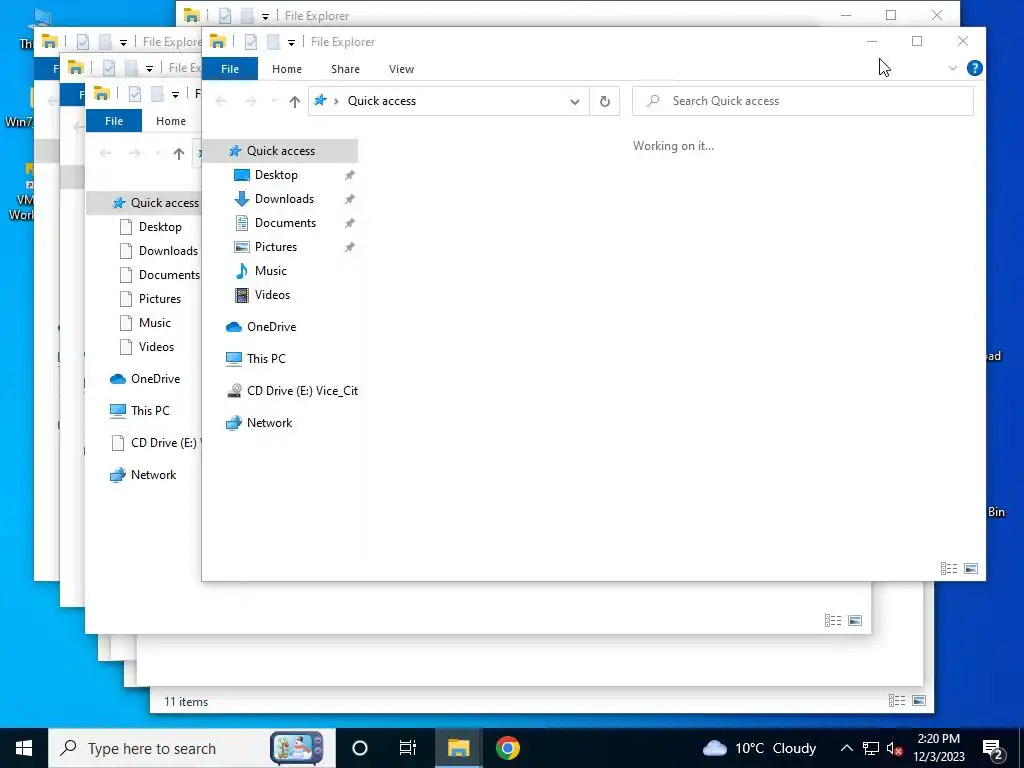Image resolution: width=1024 pixels, height=768 pixels.
Task: Click the File Explorer folder icon in front title bar
Action: (x=217, y=42)
